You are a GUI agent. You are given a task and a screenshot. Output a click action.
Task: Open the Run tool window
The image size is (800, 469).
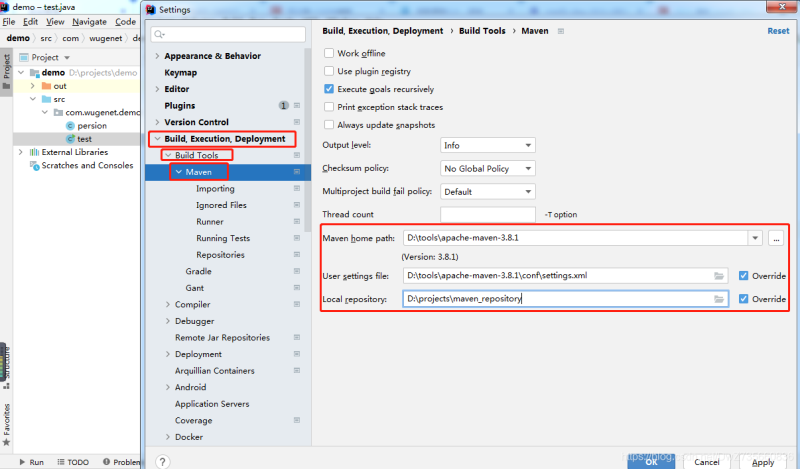pos(31,462)
